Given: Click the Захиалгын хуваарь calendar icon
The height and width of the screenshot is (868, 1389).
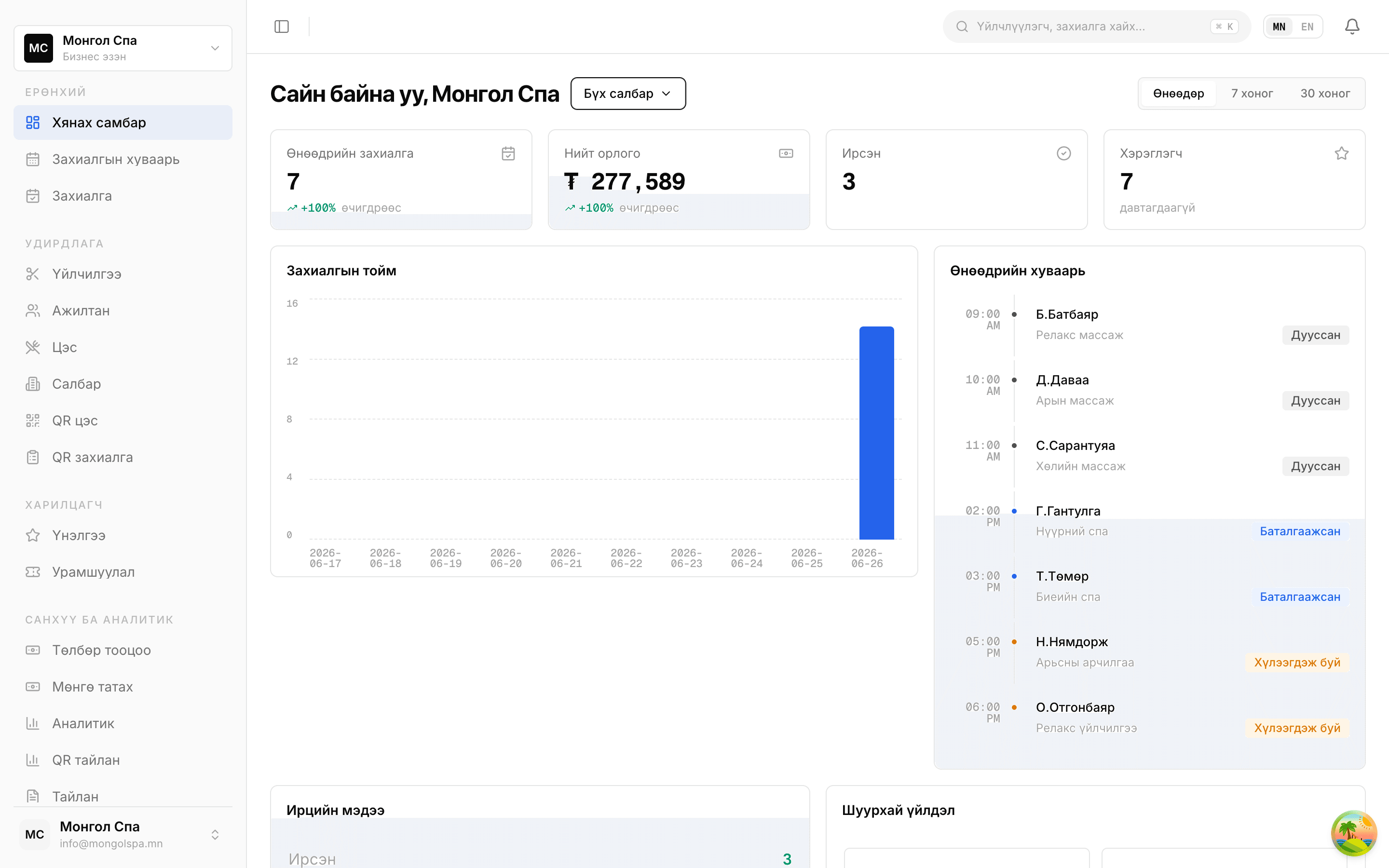Looking at the screenshot, I should (x=33, y=159).
